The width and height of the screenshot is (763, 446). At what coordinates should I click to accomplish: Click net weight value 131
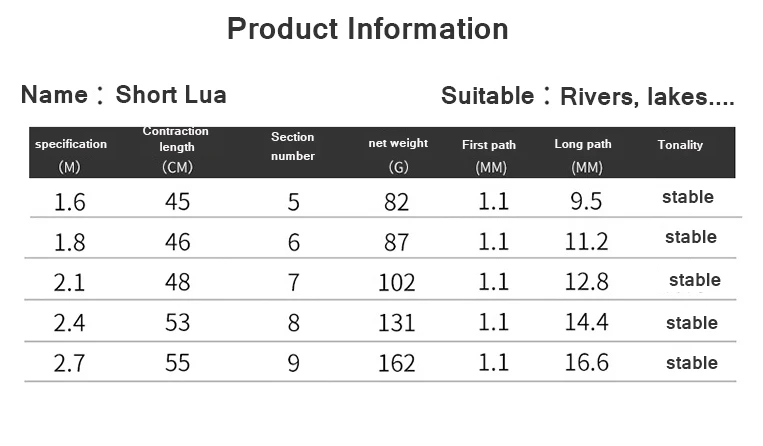397,323
